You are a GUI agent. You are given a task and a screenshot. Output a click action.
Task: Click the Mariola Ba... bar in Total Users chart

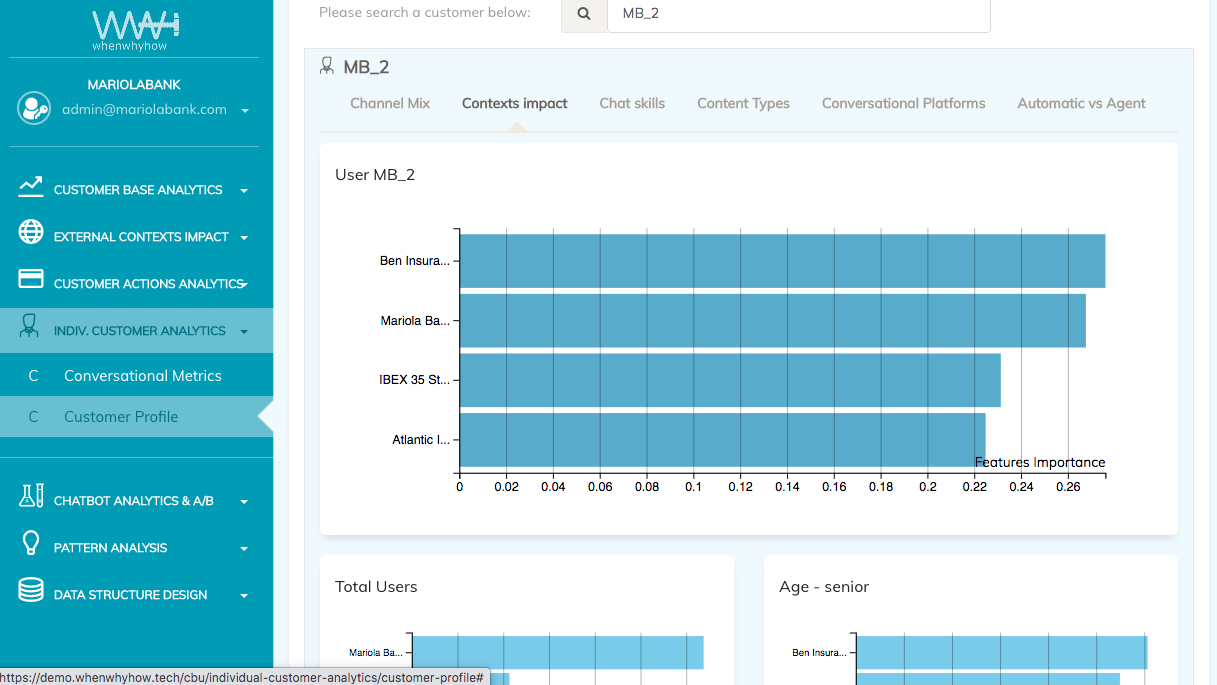[x=558, y=653]
